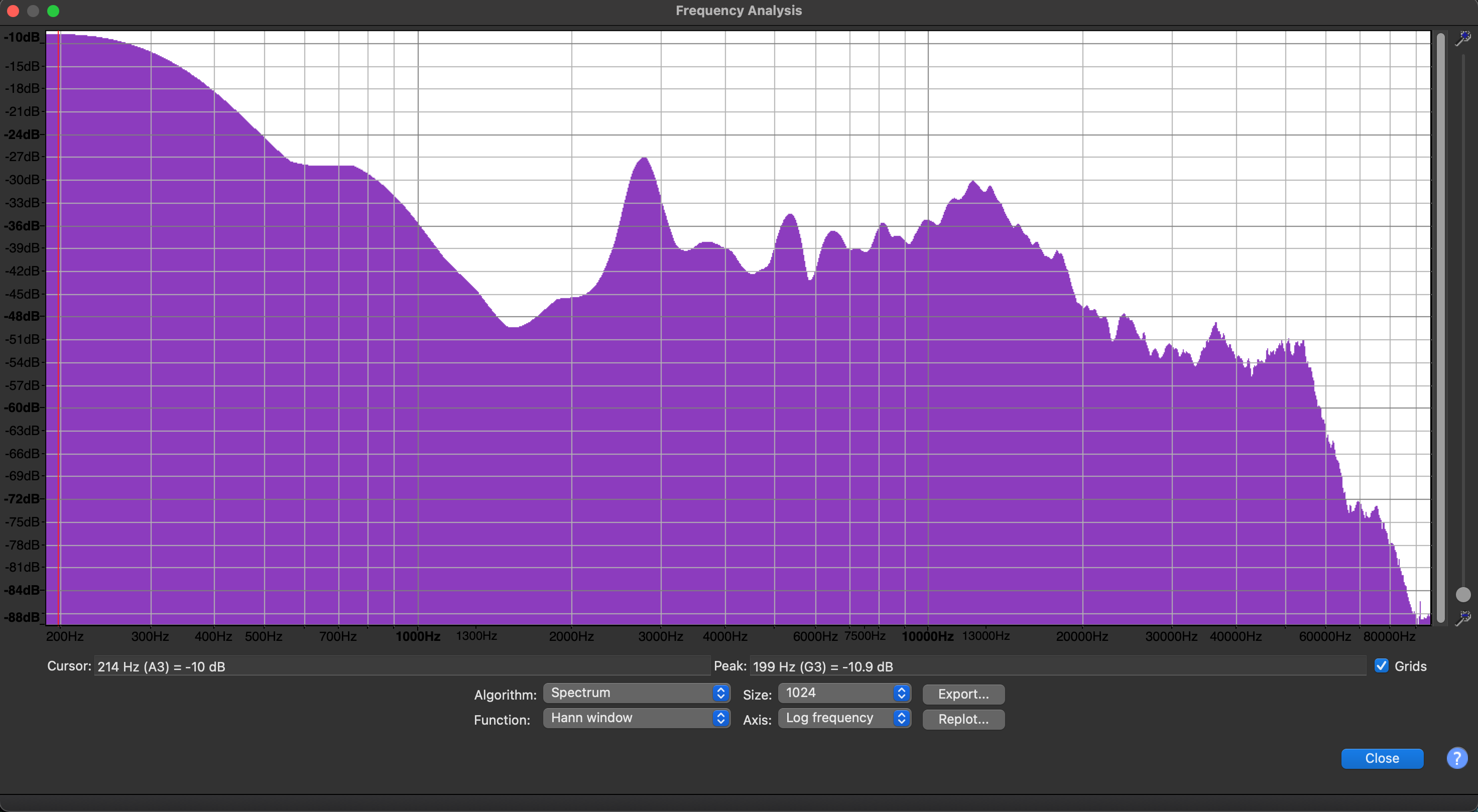Click the yellow minimize window button
1478x812 pixels.
pos(33,11)
